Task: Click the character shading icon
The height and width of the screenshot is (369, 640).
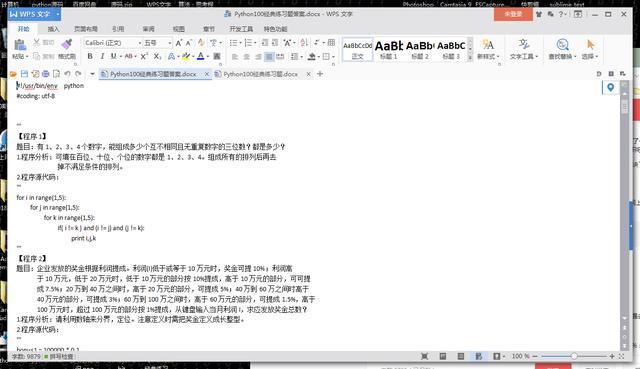Action: tap(217, 56)
